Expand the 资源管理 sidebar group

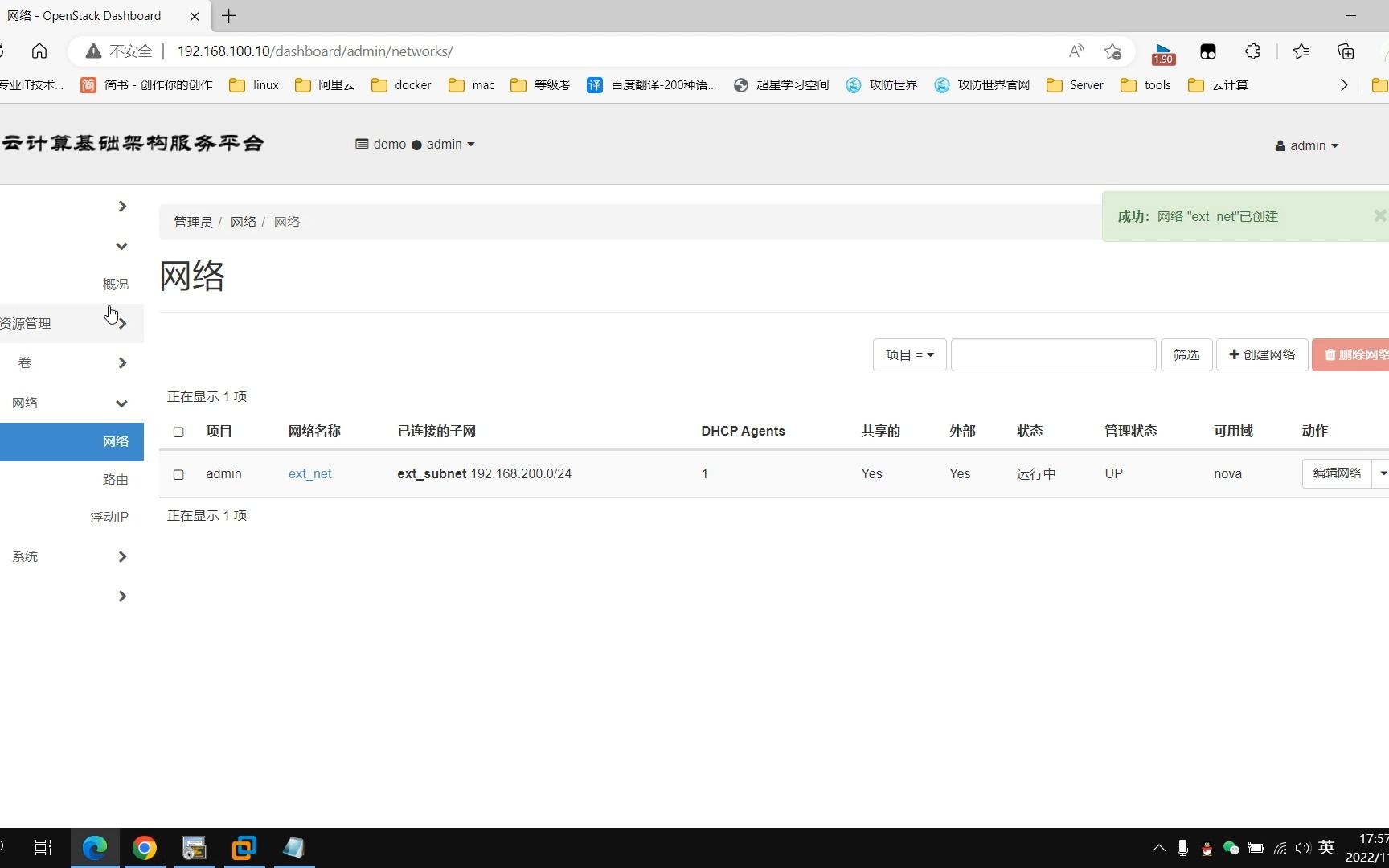(x=72, y=324)
